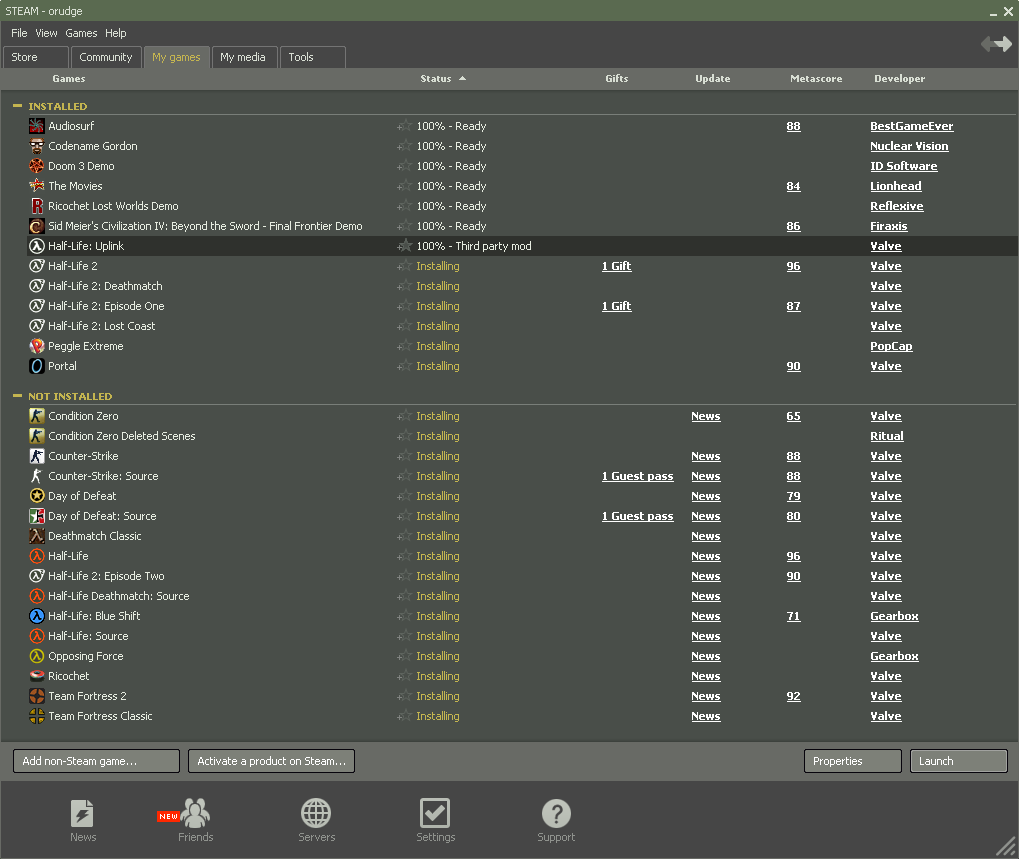Toggle favorite star for Ricochet
The height and width of the screenshot is (859, 1019).
tap(404, 676)
